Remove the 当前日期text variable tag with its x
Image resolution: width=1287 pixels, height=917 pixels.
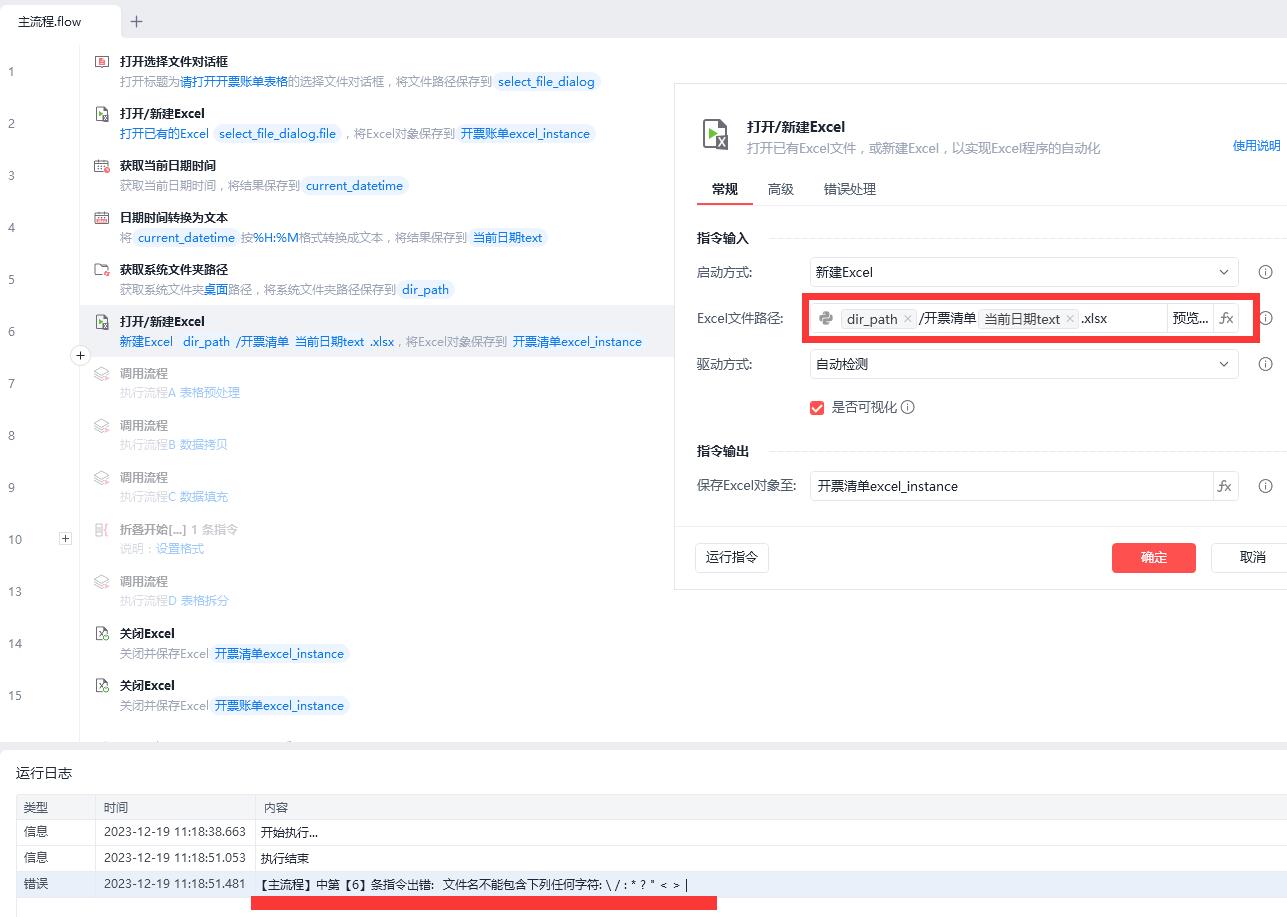(1070, 319)
